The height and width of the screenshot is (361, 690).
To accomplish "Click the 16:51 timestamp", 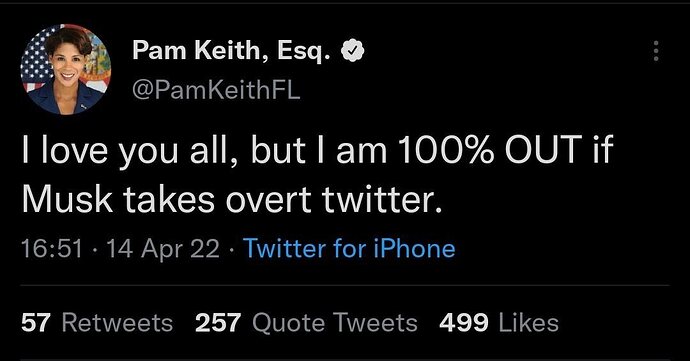I will click(52, 249).
